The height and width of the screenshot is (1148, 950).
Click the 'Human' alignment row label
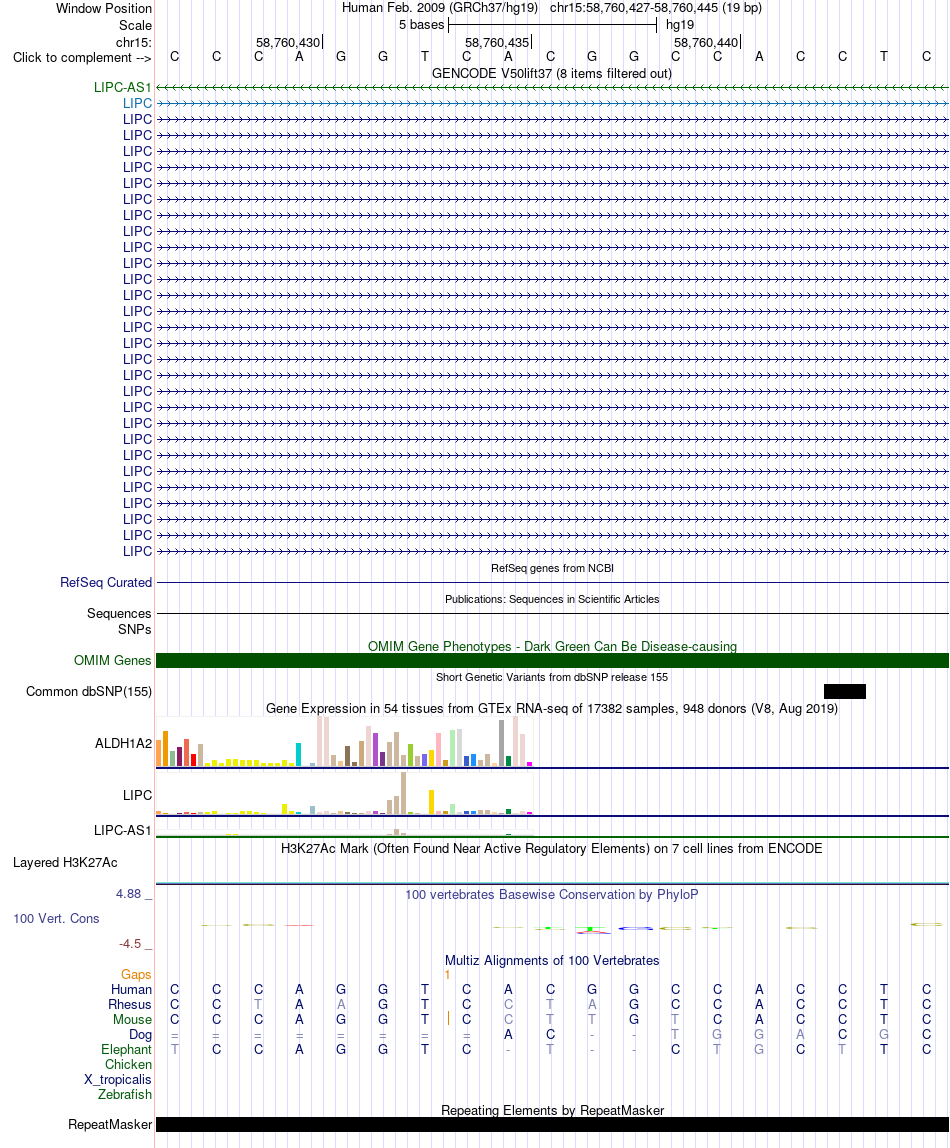132,990
